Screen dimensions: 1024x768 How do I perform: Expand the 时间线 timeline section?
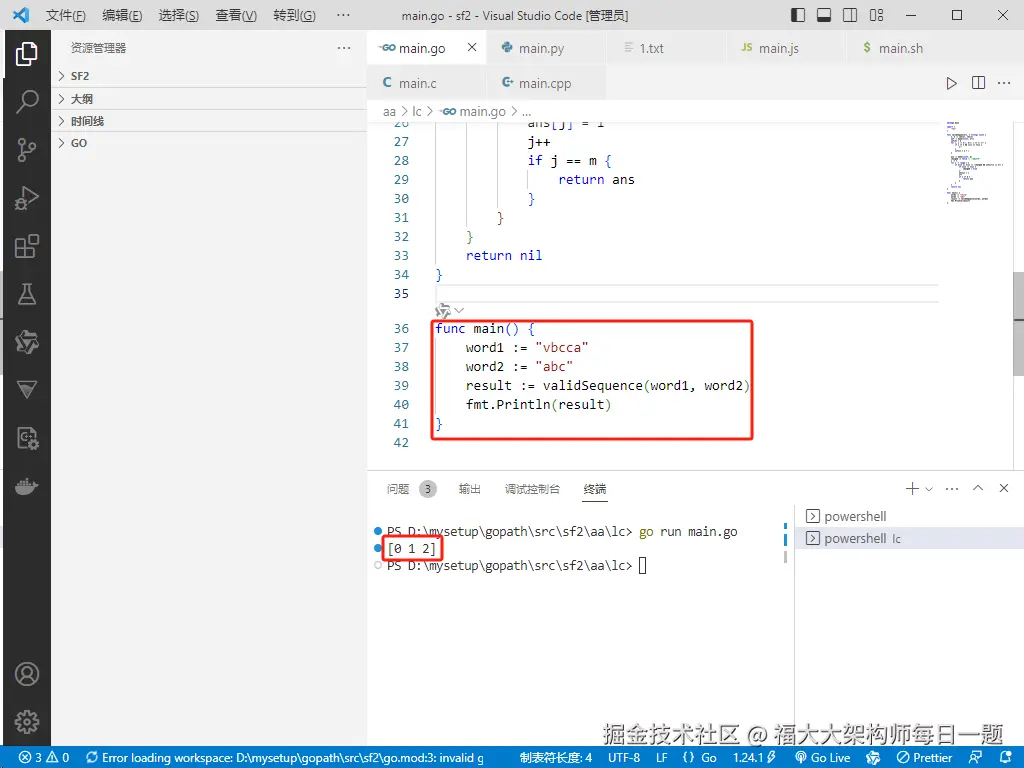(209, 121)
